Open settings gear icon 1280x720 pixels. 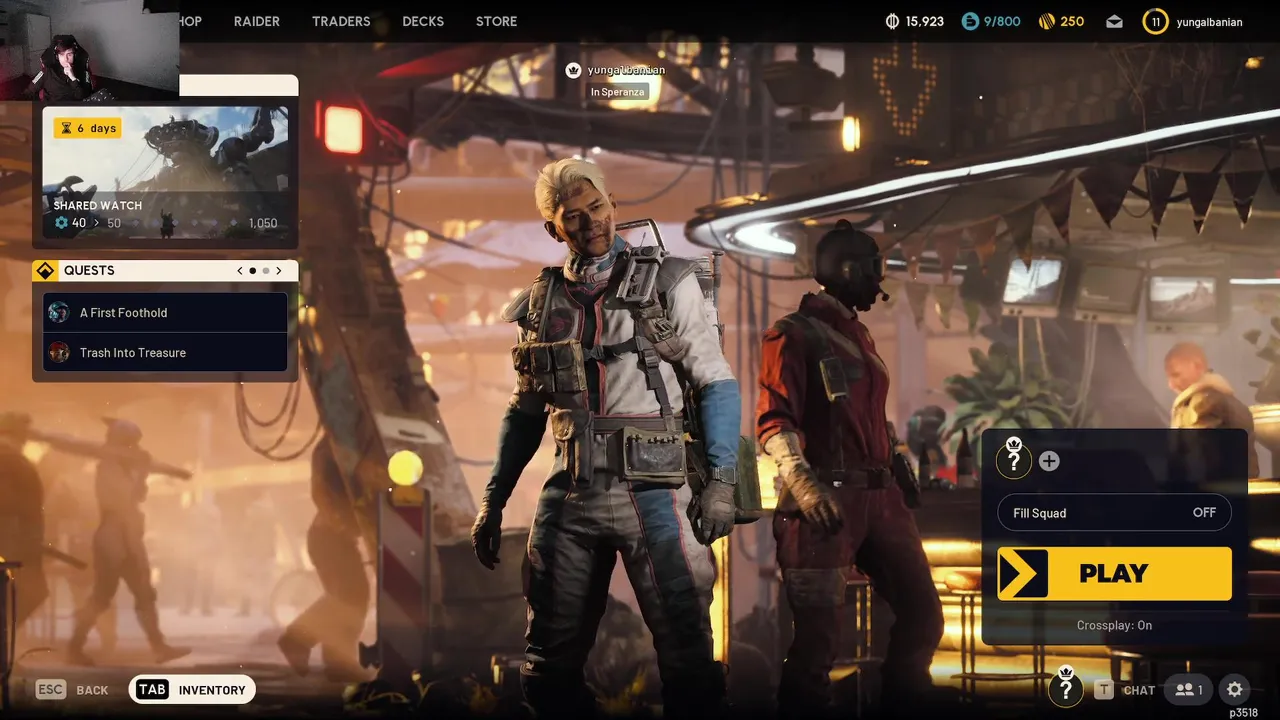coord(1235,689)
